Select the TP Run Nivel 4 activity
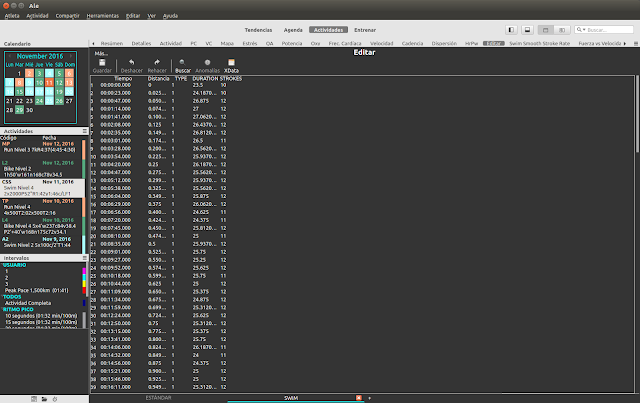640x403 pixels. (x=41, y=207)
